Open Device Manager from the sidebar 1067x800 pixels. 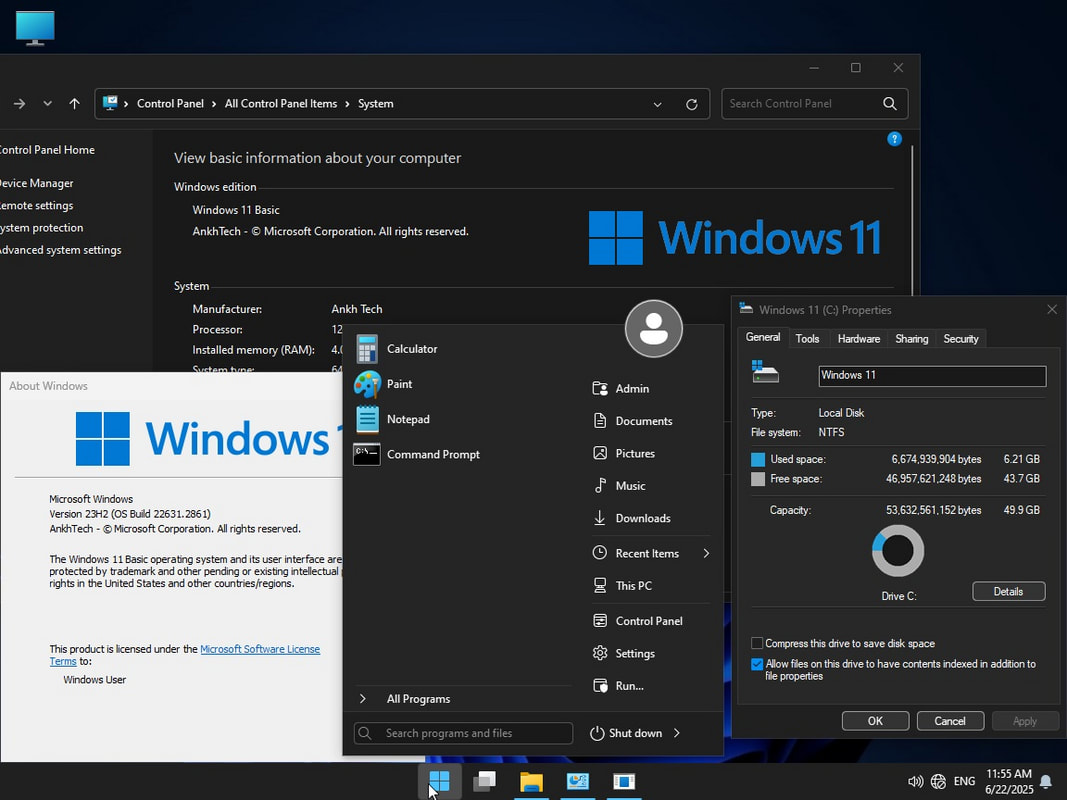(36, 183)
